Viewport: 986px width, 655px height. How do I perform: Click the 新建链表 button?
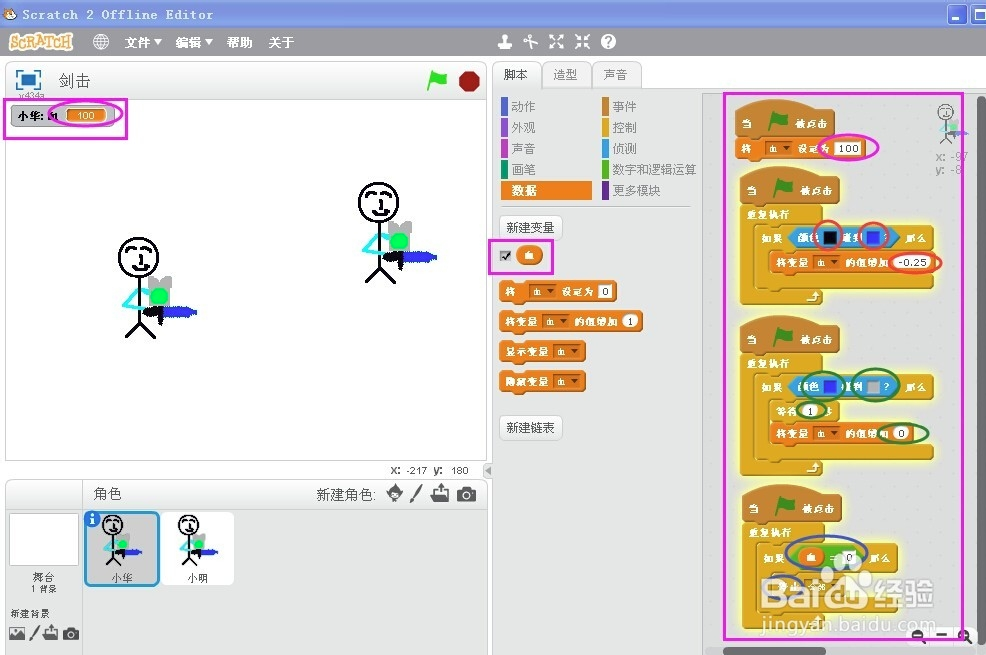tap(530, 427)
